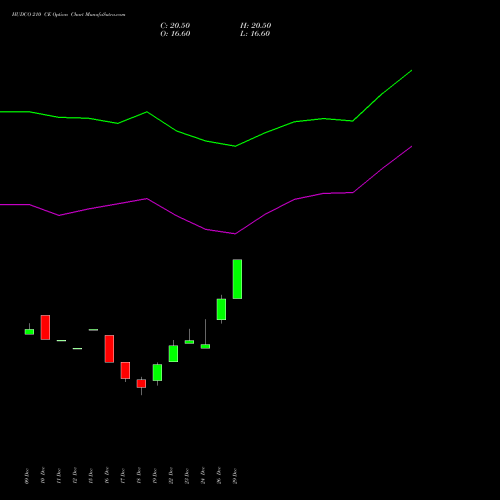Click the 17 Dec date label

click(x=123, y=476)
